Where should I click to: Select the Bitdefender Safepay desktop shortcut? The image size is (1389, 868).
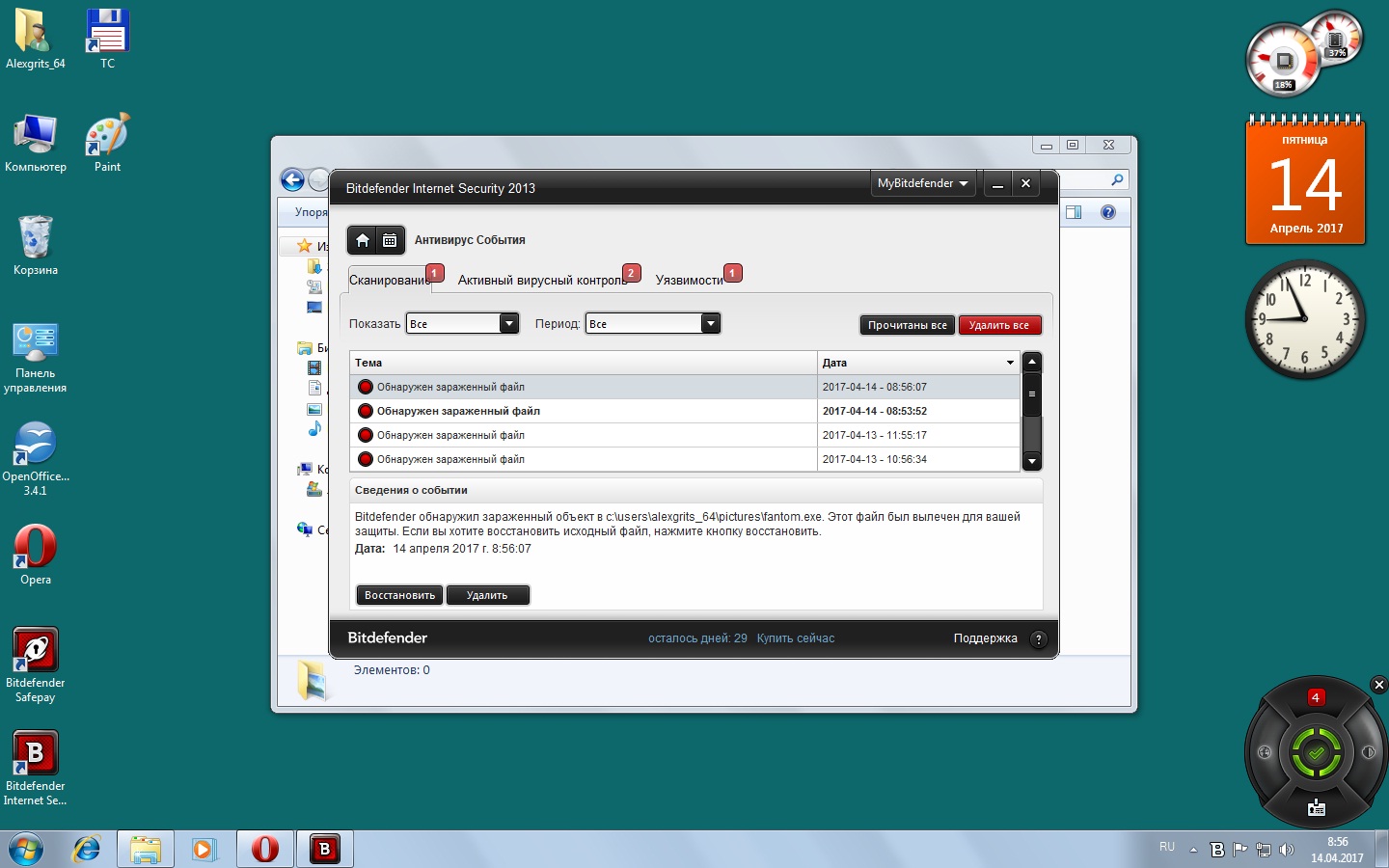(36, 665)
